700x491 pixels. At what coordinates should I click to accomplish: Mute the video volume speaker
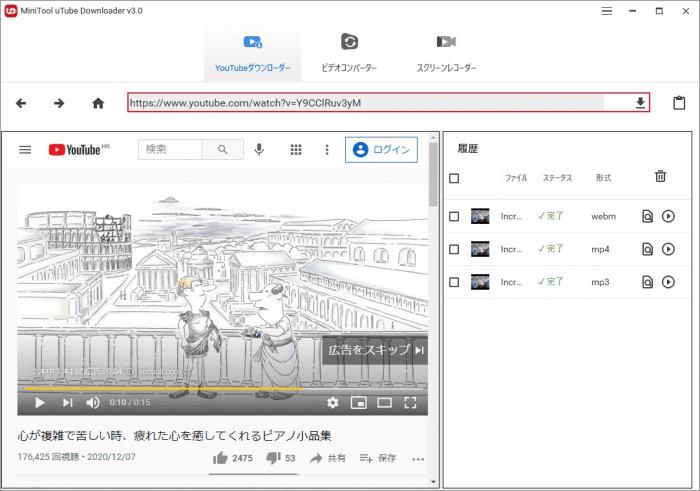click(x=93, y=403)
